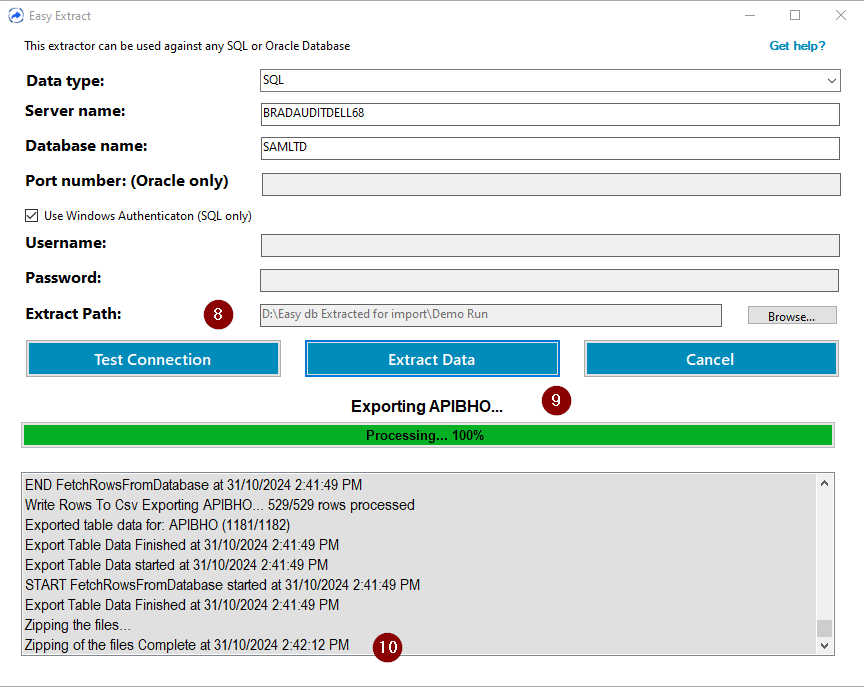
Task: Click the red step 8 marker
Action: click(x=218, y=315)
